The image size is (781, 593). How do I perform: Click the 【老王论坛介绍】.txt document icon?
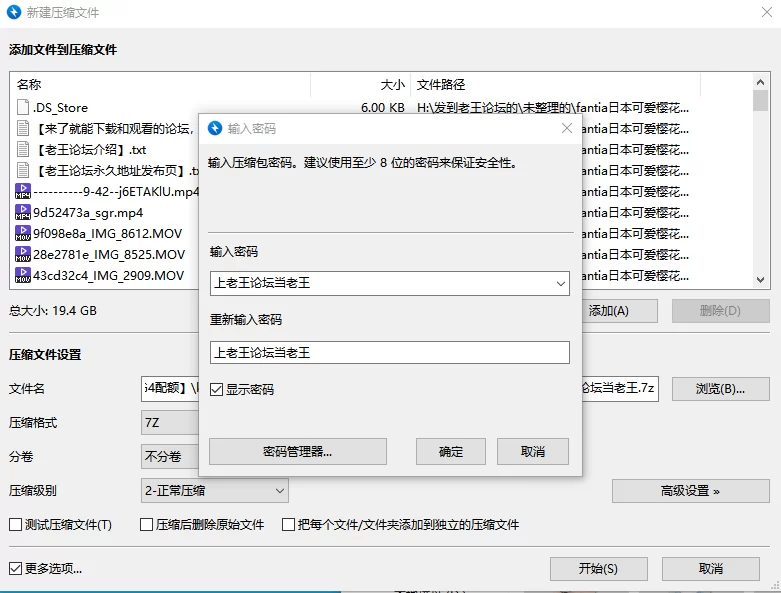pyautogui.click(x=23, y=149)
